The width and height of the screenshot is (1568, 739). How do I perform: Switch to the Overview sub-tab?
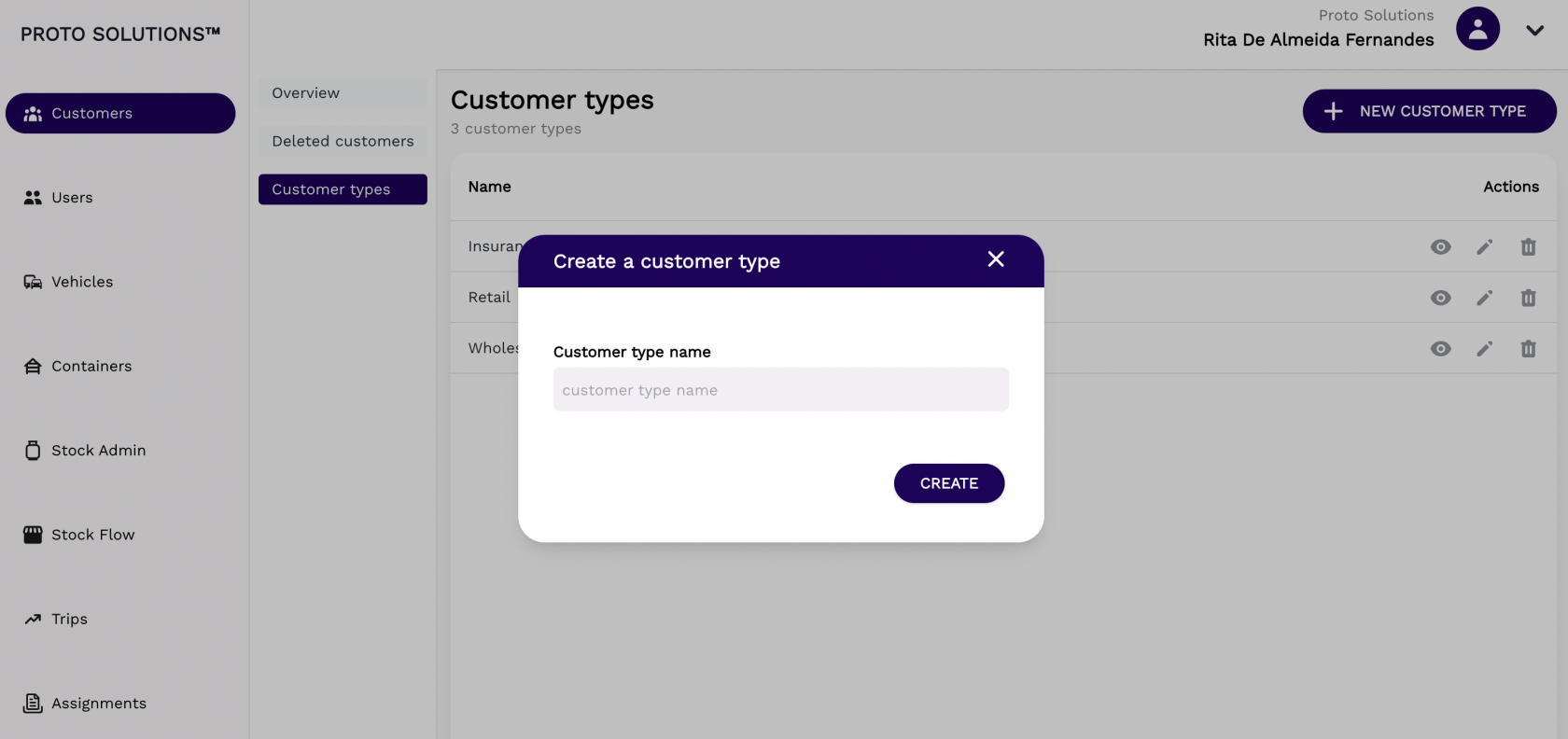pos(343,93)
